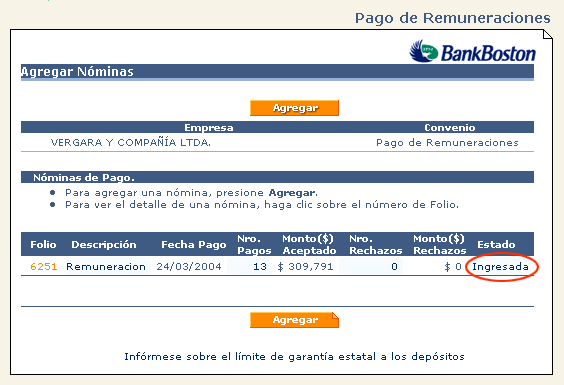Click the top Agregar button

294,108
